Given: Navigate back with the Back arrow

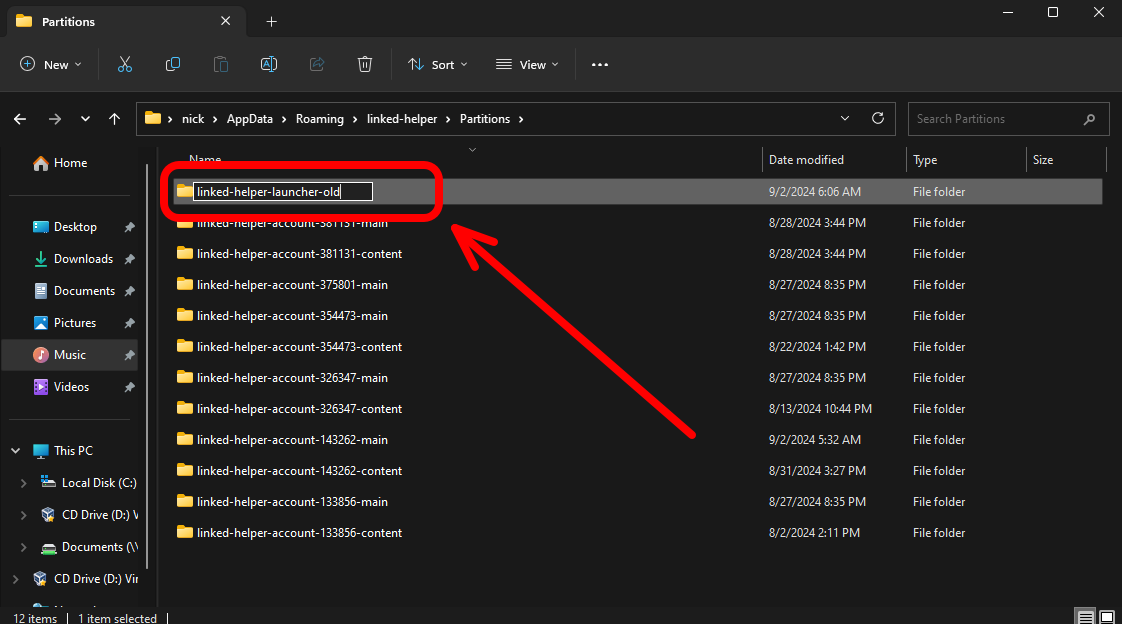Looking at the screenshot, I should (20, 119).
